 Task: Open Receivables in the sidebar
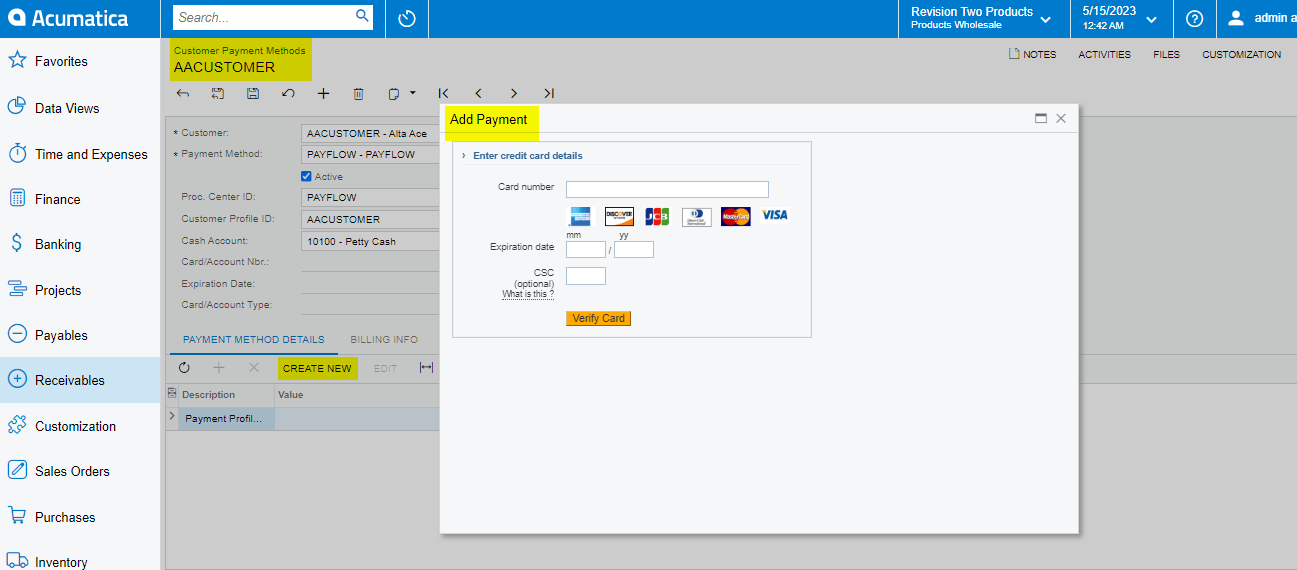click(70, 380)
